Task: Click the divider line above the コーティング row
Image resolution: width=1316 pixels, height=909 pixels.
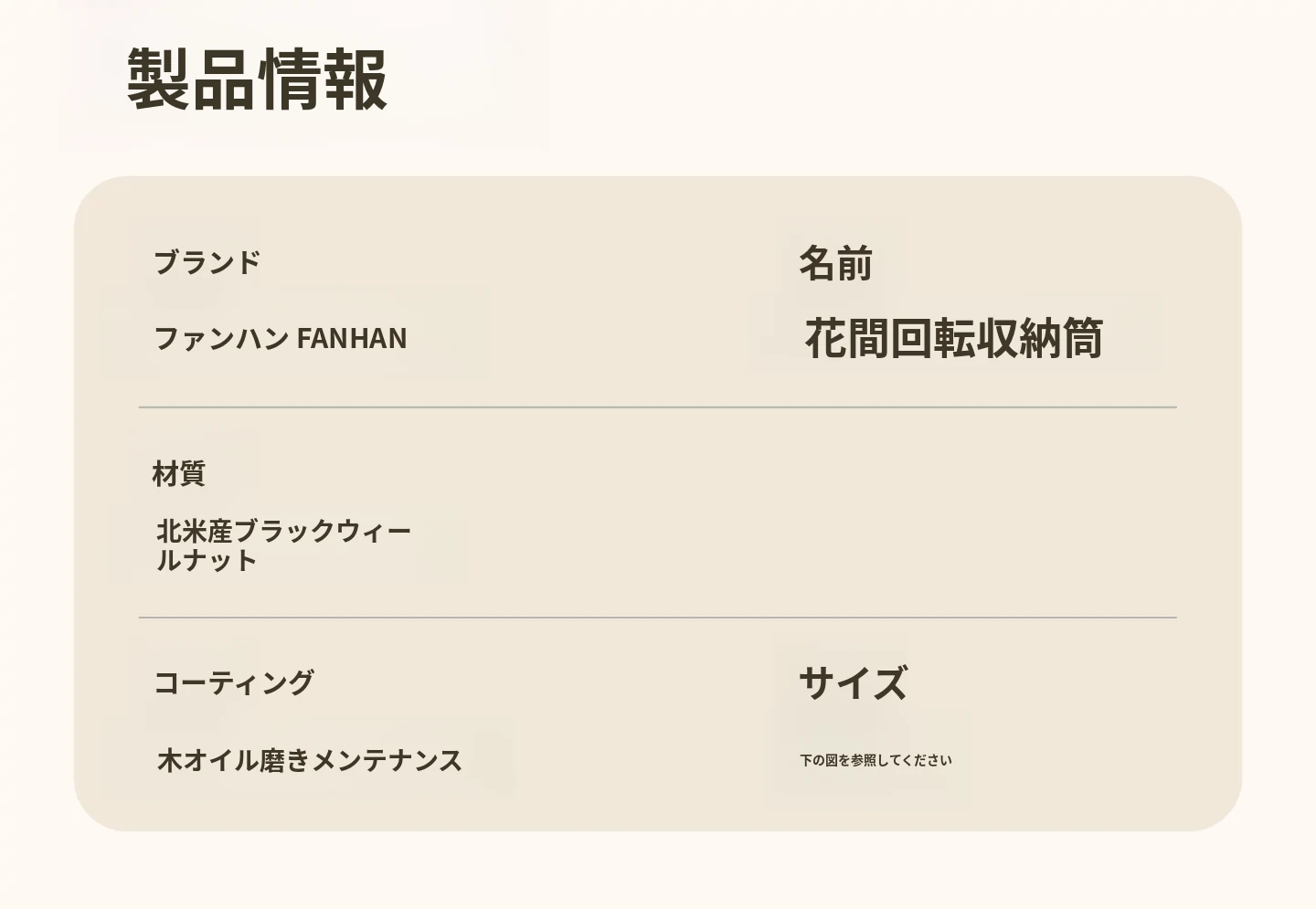Action: tap(658, 618)
